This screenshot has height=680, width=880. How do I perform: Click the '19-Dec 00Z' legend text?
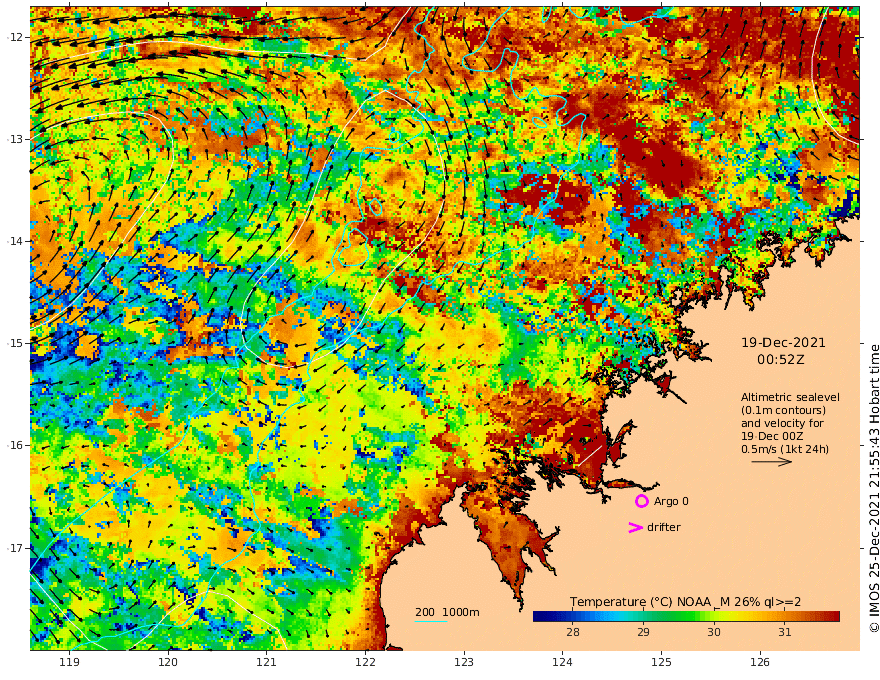[x=772, y=436]
